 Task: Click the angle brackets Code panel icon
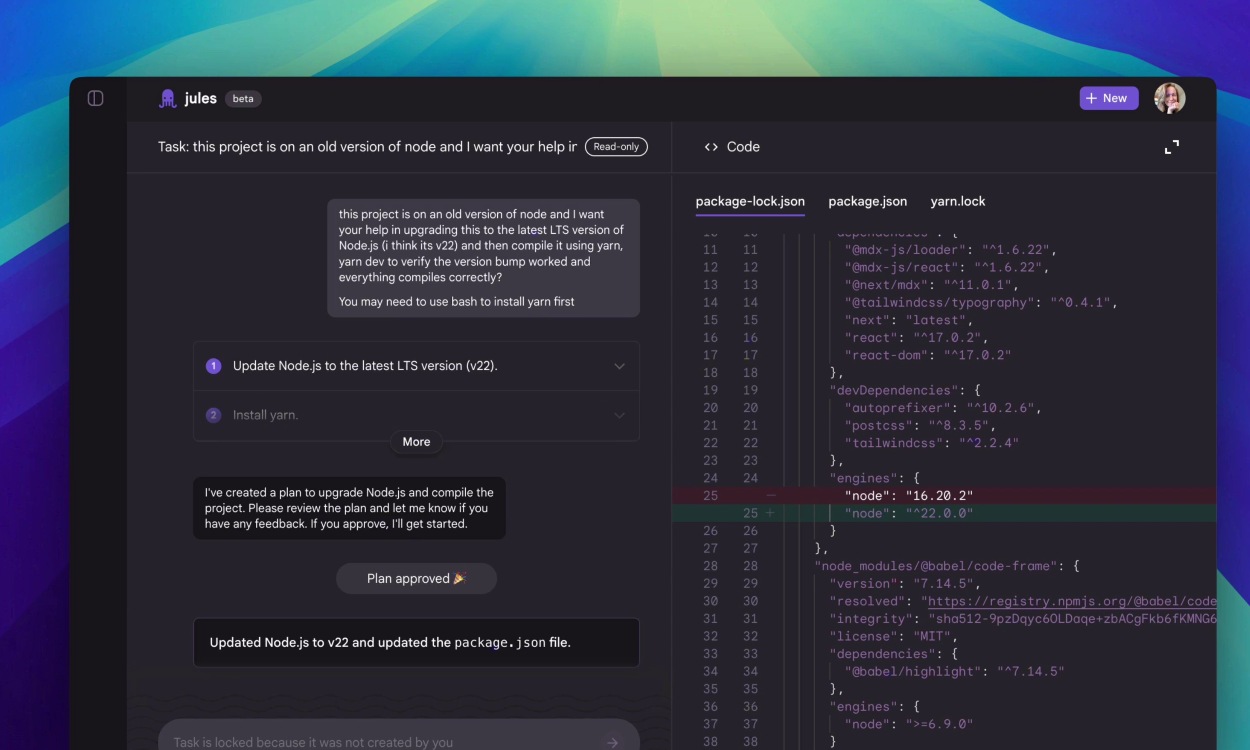pyautogui.click(x=712, y=146)
